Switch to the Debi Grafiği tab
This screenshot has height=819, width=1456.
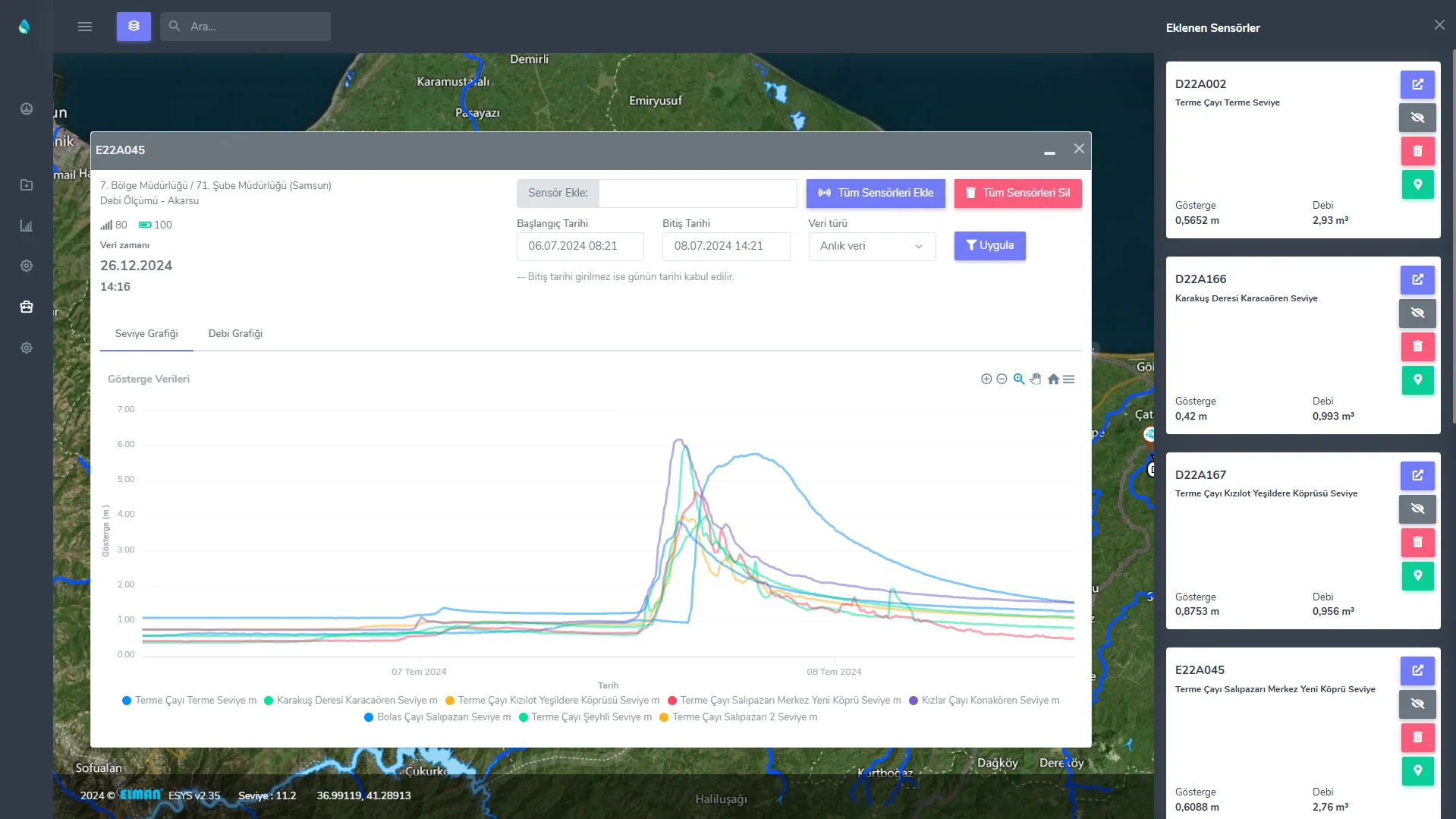point(235,334)
